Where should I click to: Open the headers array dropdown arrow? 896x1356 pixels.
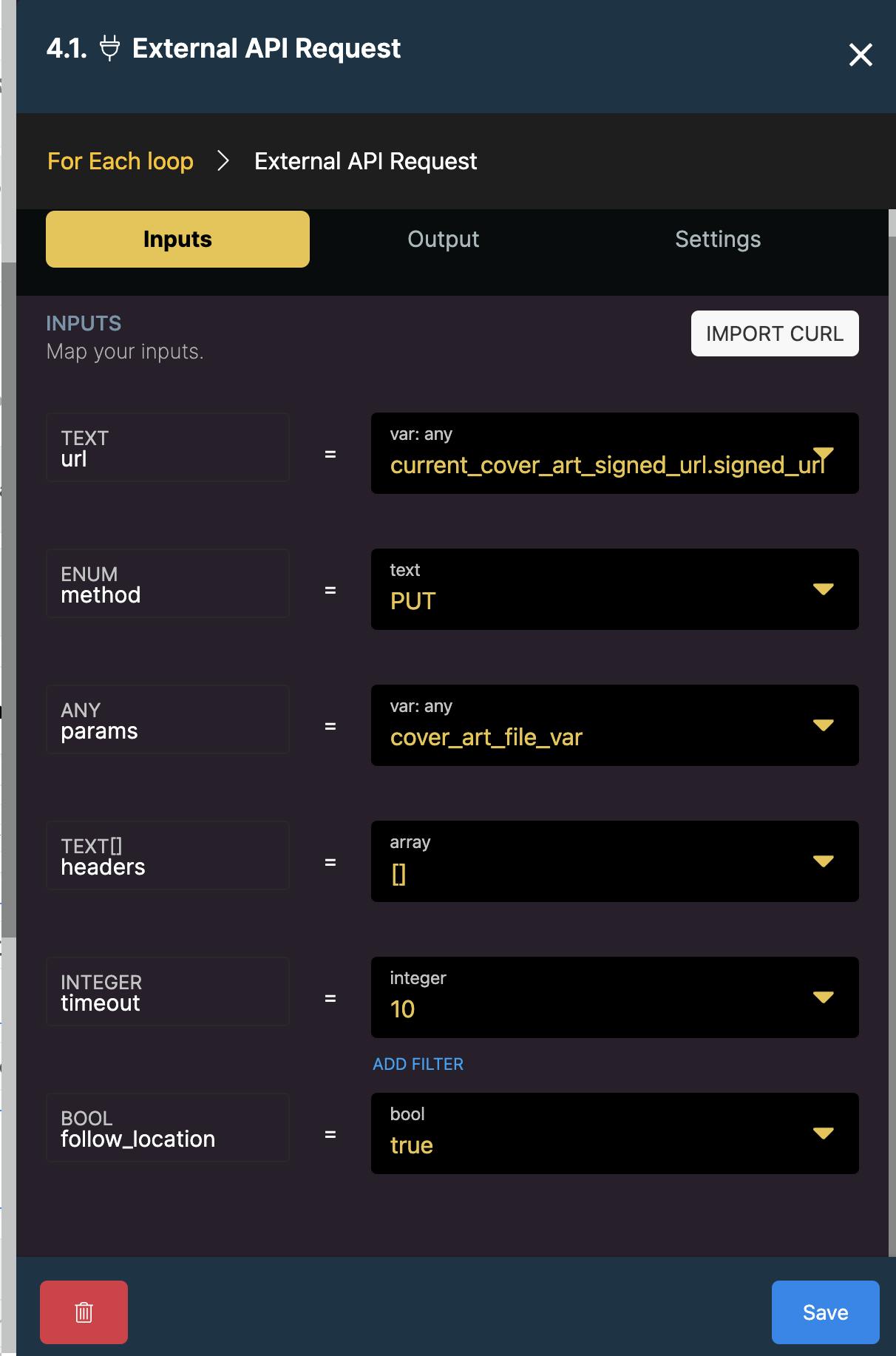click(x=823, y=861)
